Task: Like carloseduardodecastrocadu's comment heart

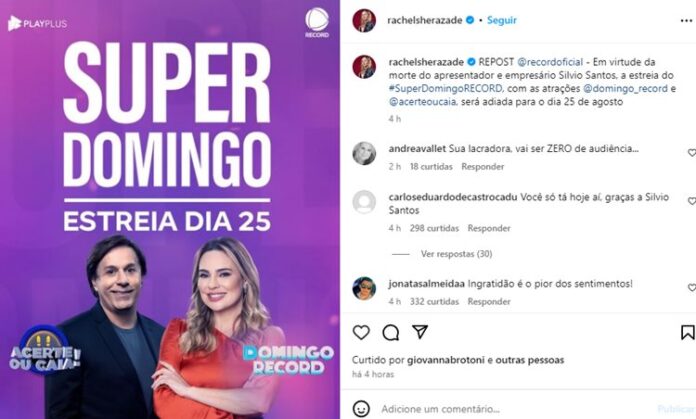Action: click(692, 201)
